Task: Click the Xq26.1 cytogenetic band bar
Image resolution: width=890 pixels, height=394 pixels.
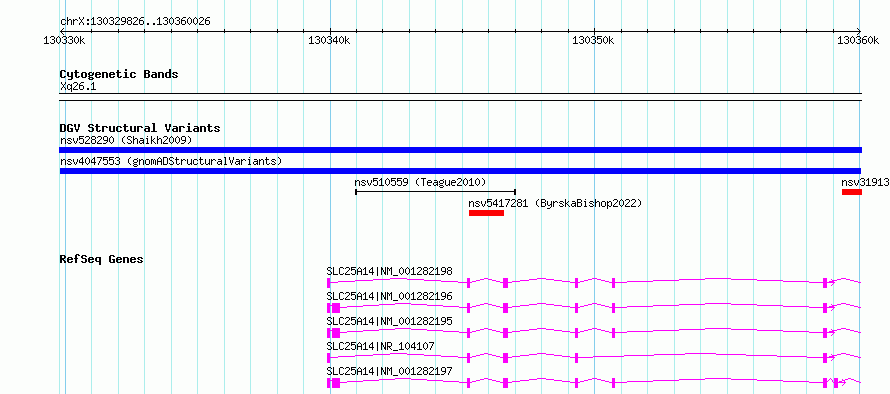Action: coord(460,97)
